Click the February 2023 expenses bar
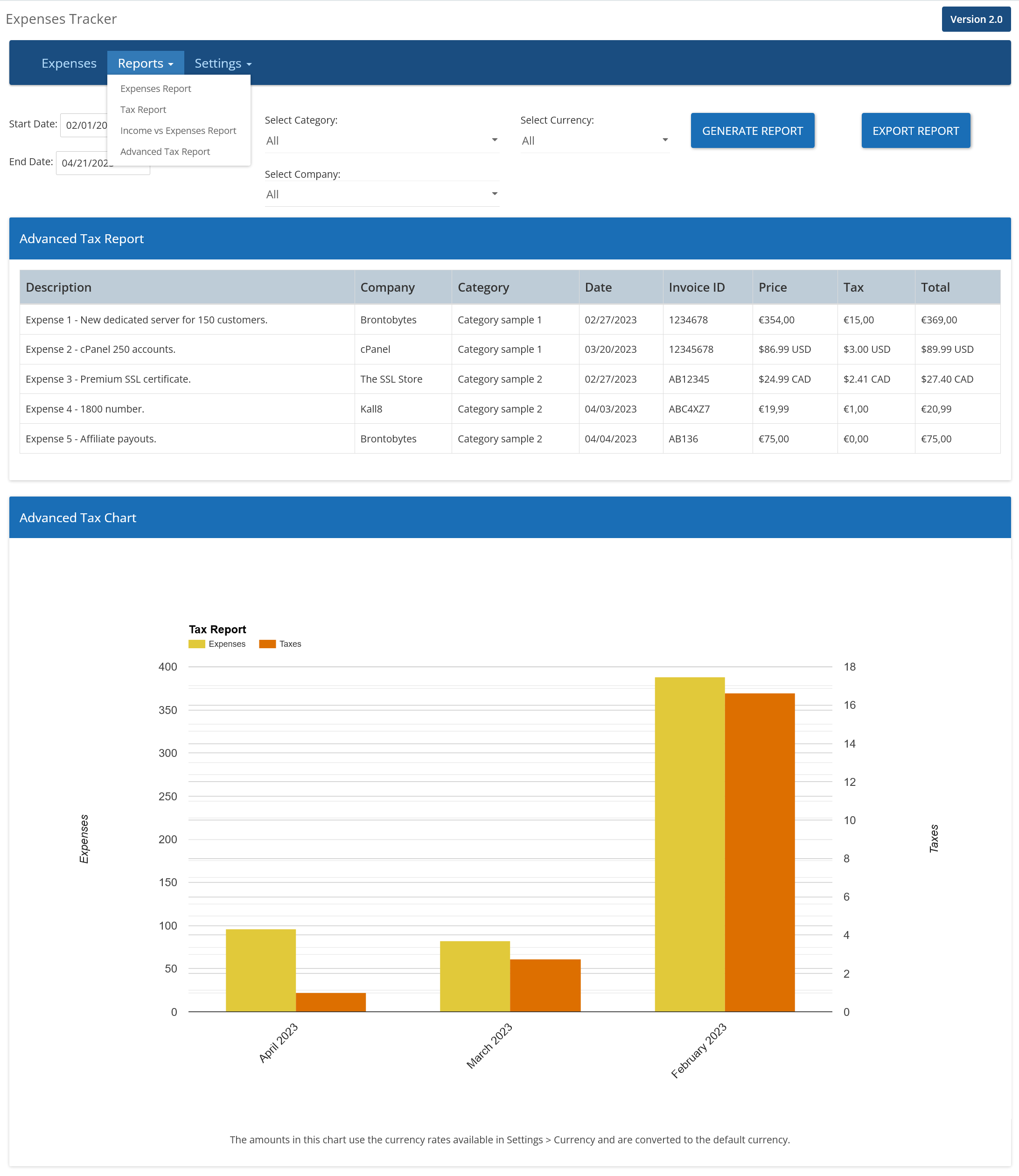The width and height of the screenshot is (1019, 1176). click(x=689, y=844)
